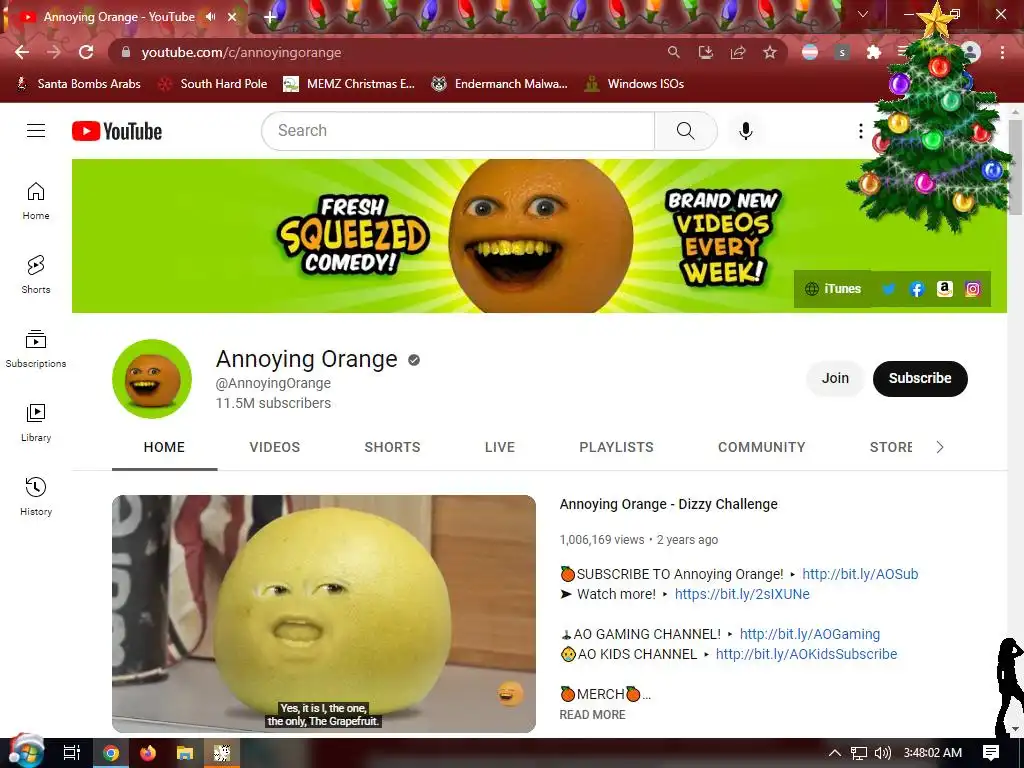Open the Instagram link on banner
The height and width of the screenshot is (768, 1024).
click(x=973, y=289)
